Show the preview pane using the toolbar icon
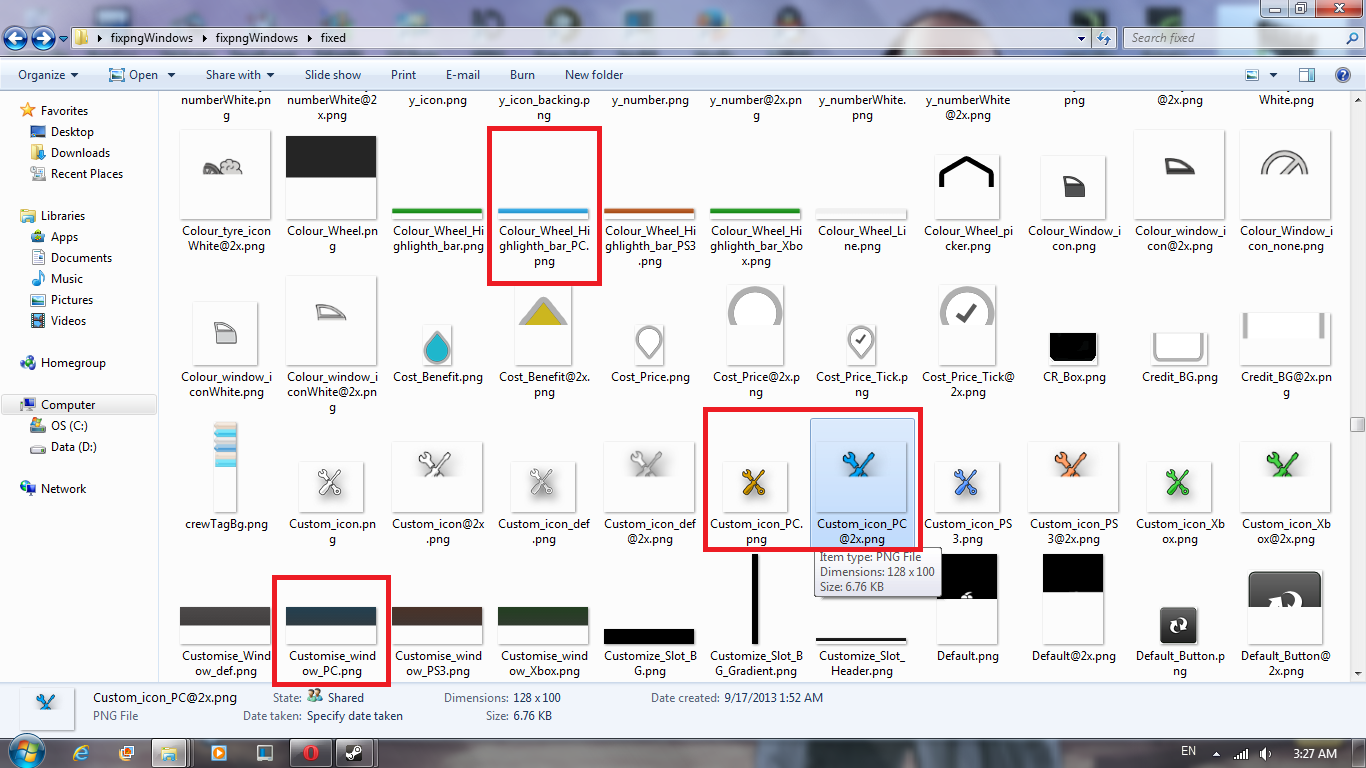 (1306, 75)
